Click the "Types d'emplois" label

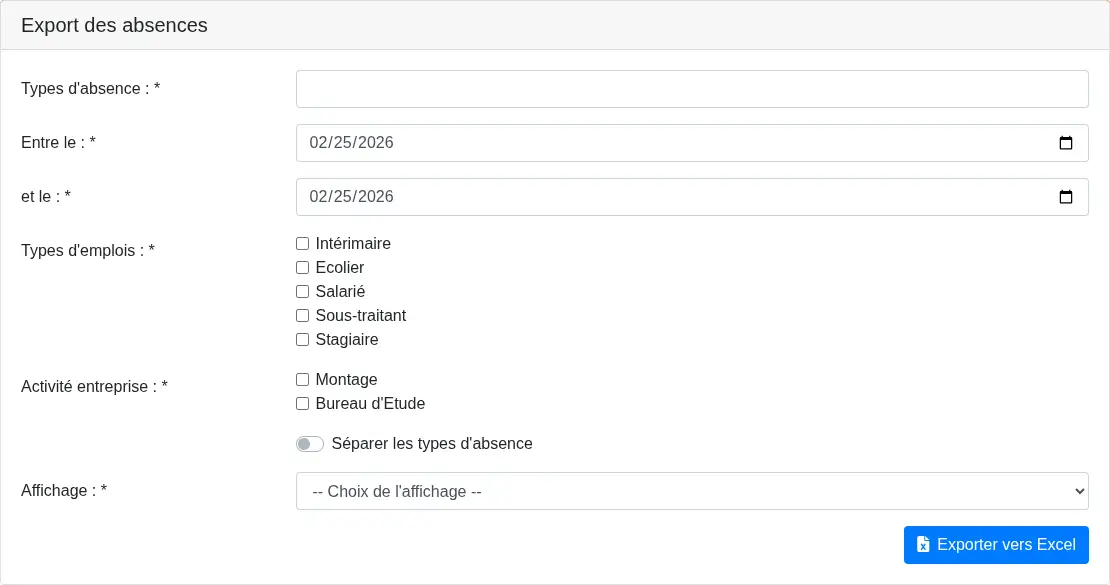click(86, 250)
